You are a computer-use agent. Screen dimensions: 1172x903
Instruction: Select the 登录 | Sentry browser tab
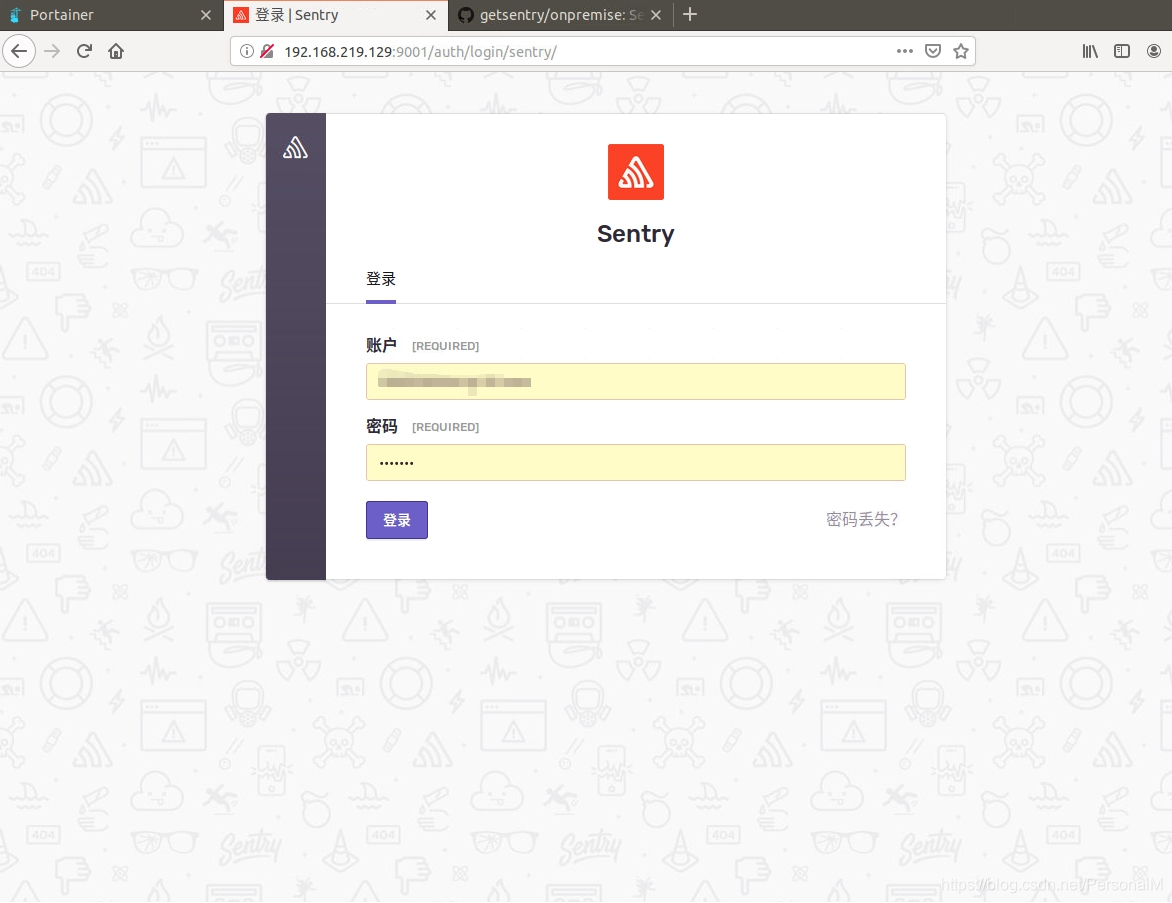click(x=336, y=15)
